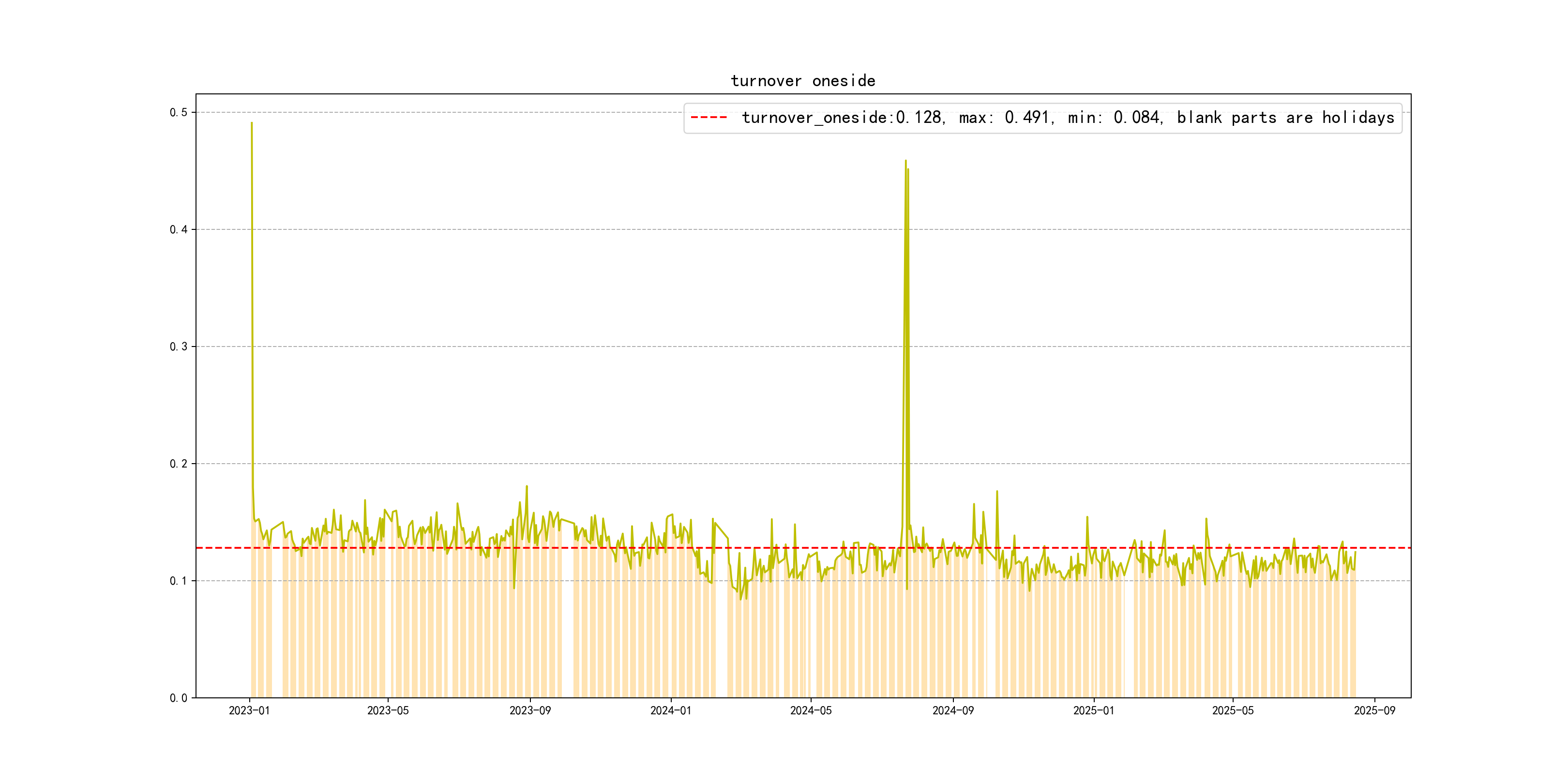This screenshot has width=1568, height=784.
Task: Select the 2025-01 x-axis tick label
Action: (1093, 710)
